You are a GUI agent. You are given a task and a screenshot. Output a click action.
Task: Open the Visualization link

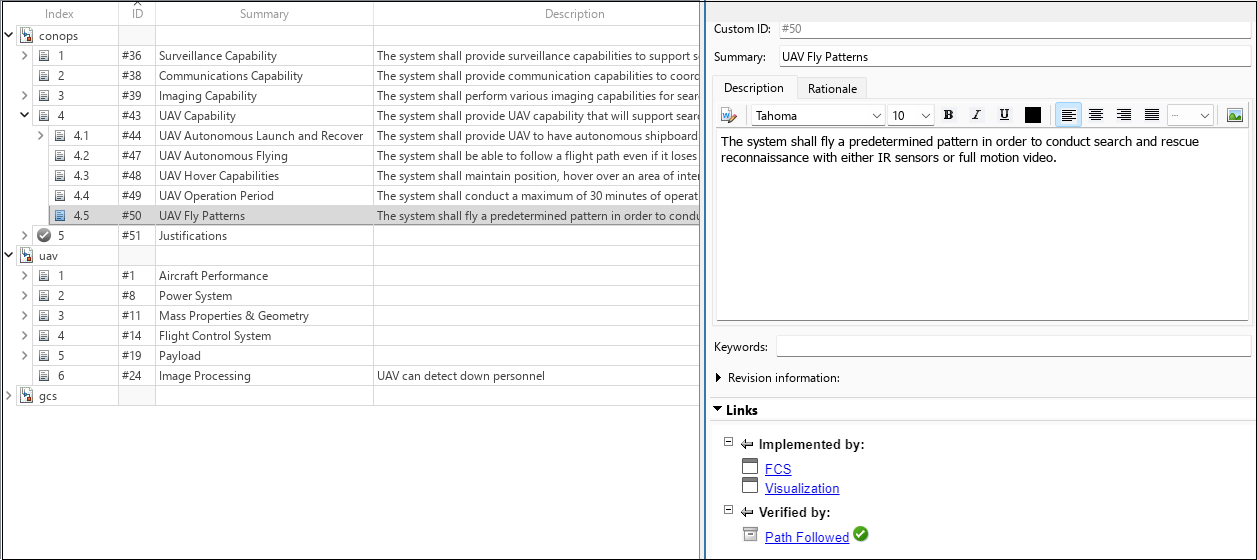pos(802,488)
